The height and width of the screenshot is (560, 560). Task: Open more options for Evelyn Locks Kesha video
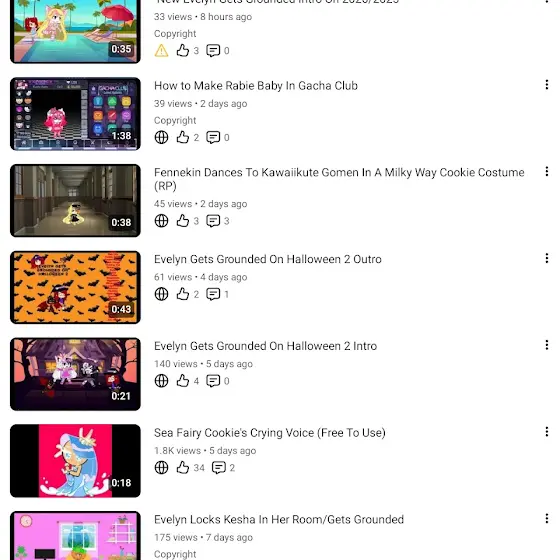pos(547,519)
